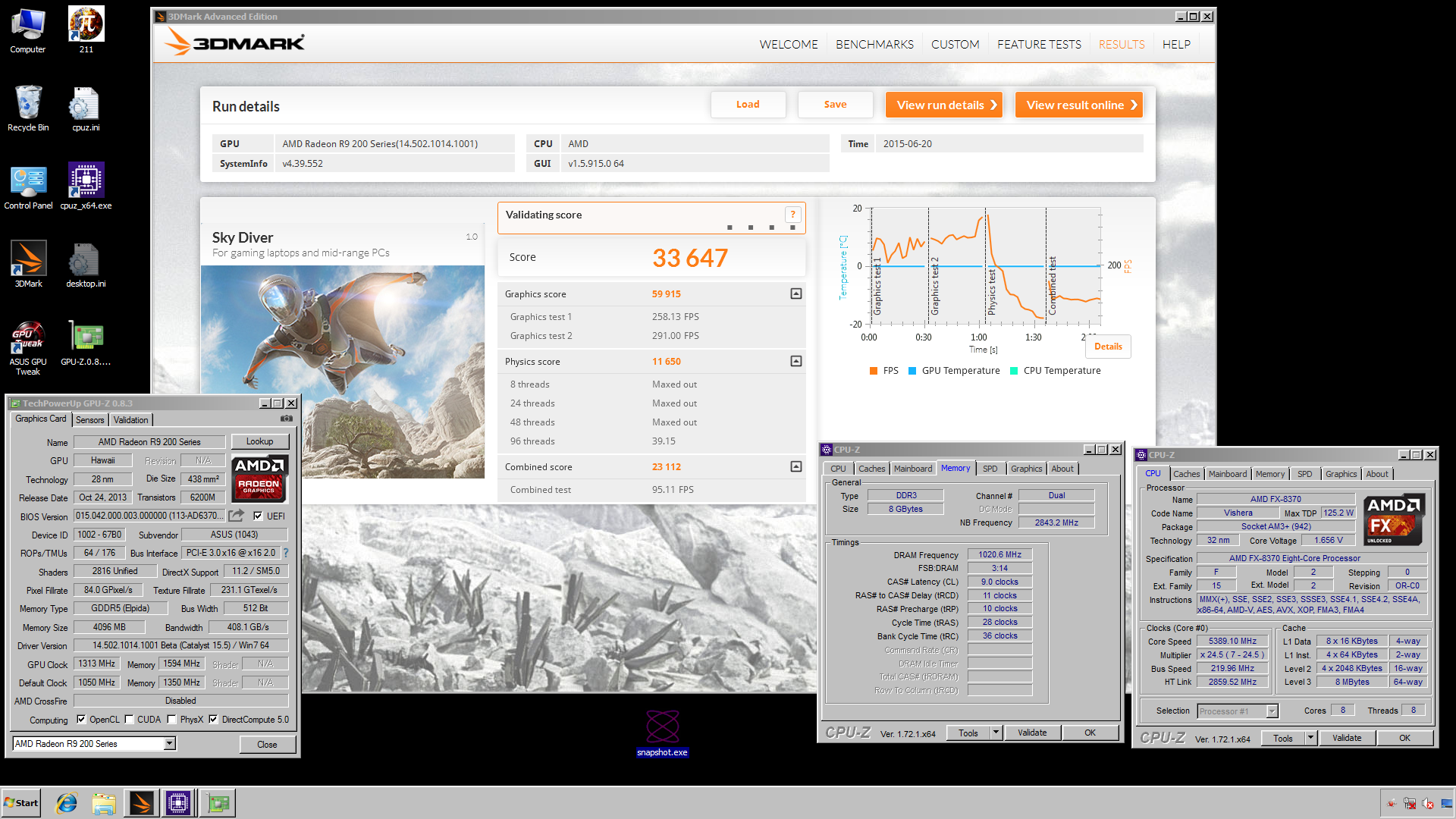
Task: Open the CUSTOM menu in 3DMark
Action: [x=955, y=44]
